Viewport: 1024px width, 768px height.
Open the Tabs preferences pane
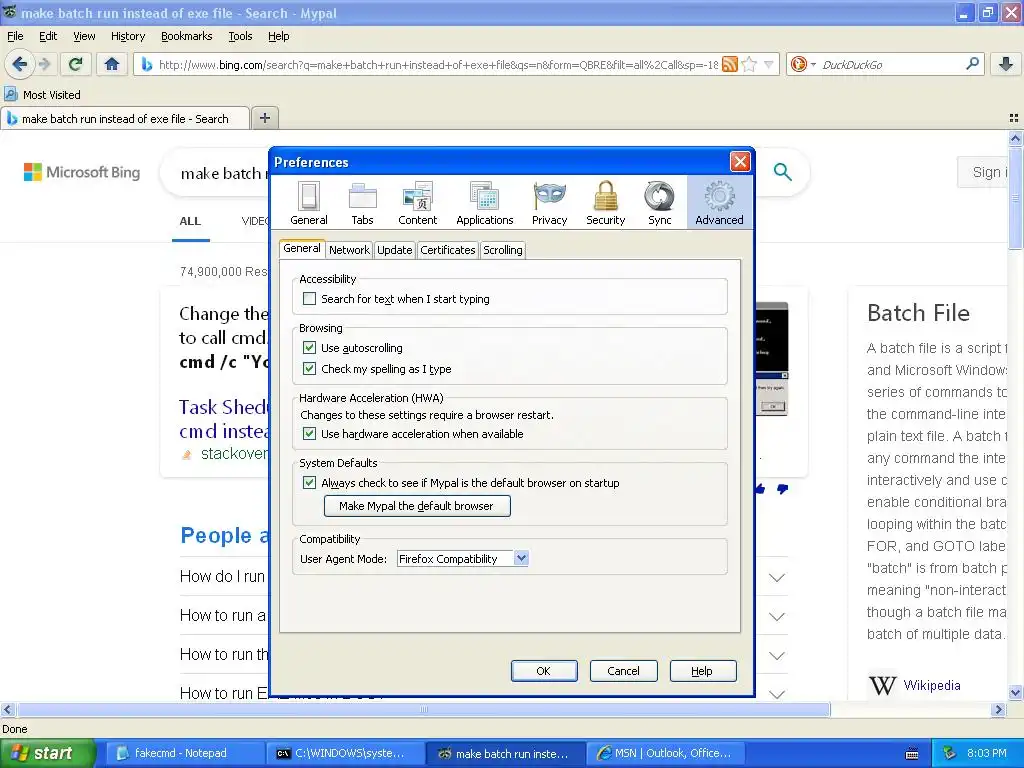point(362,203)
